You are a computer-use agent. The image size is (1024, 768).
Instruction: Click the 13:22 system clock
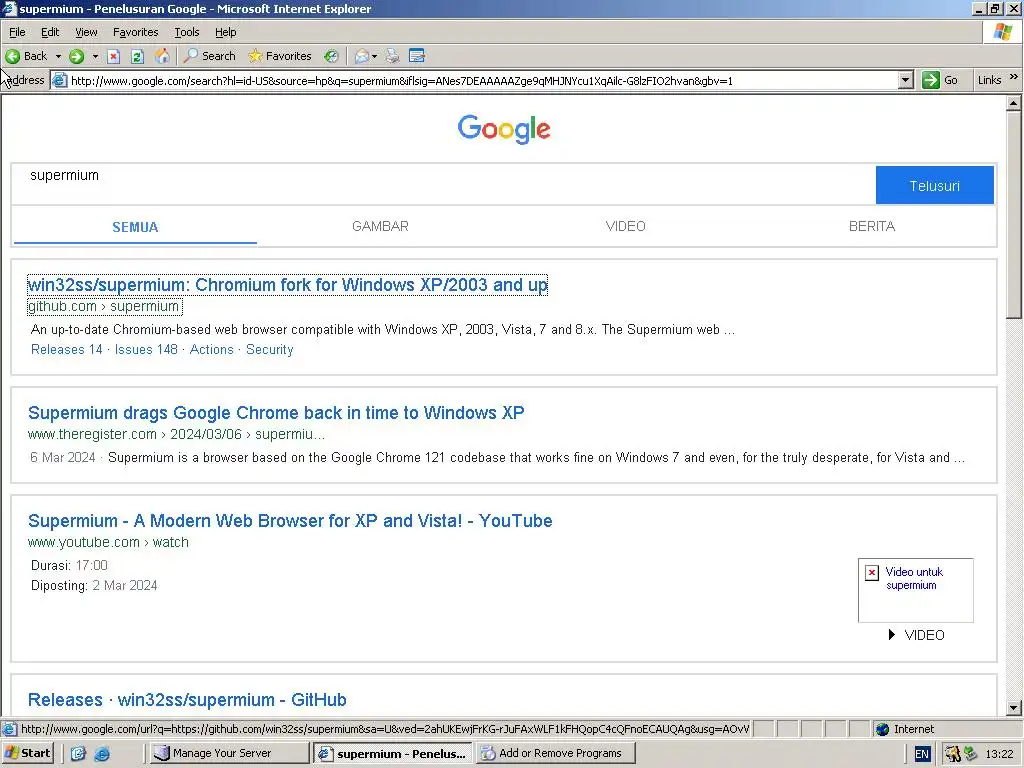[999, 754]
